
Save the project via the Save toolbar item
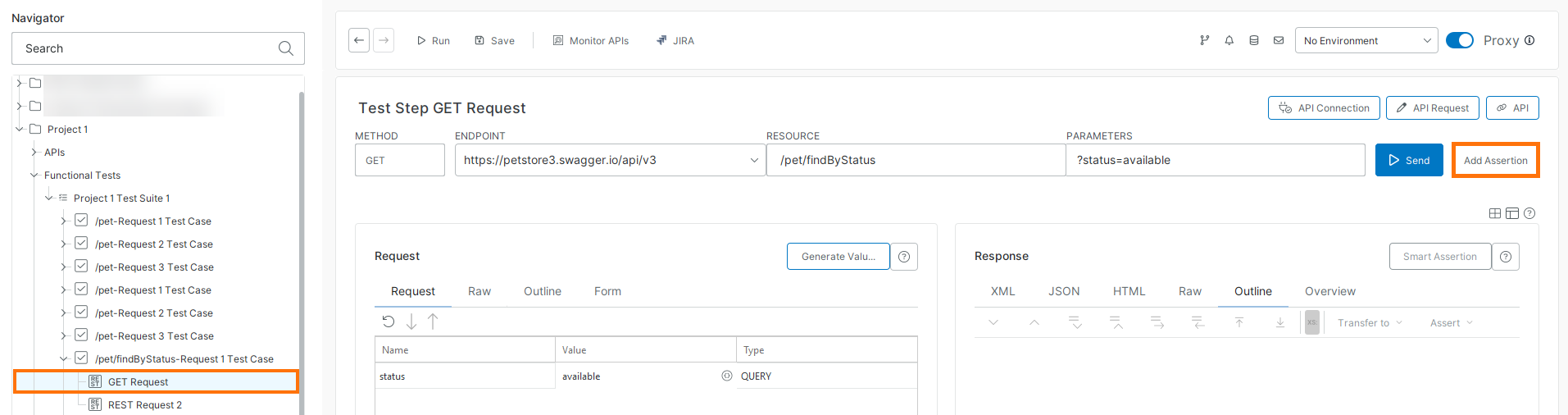click(x=494, y=40)
